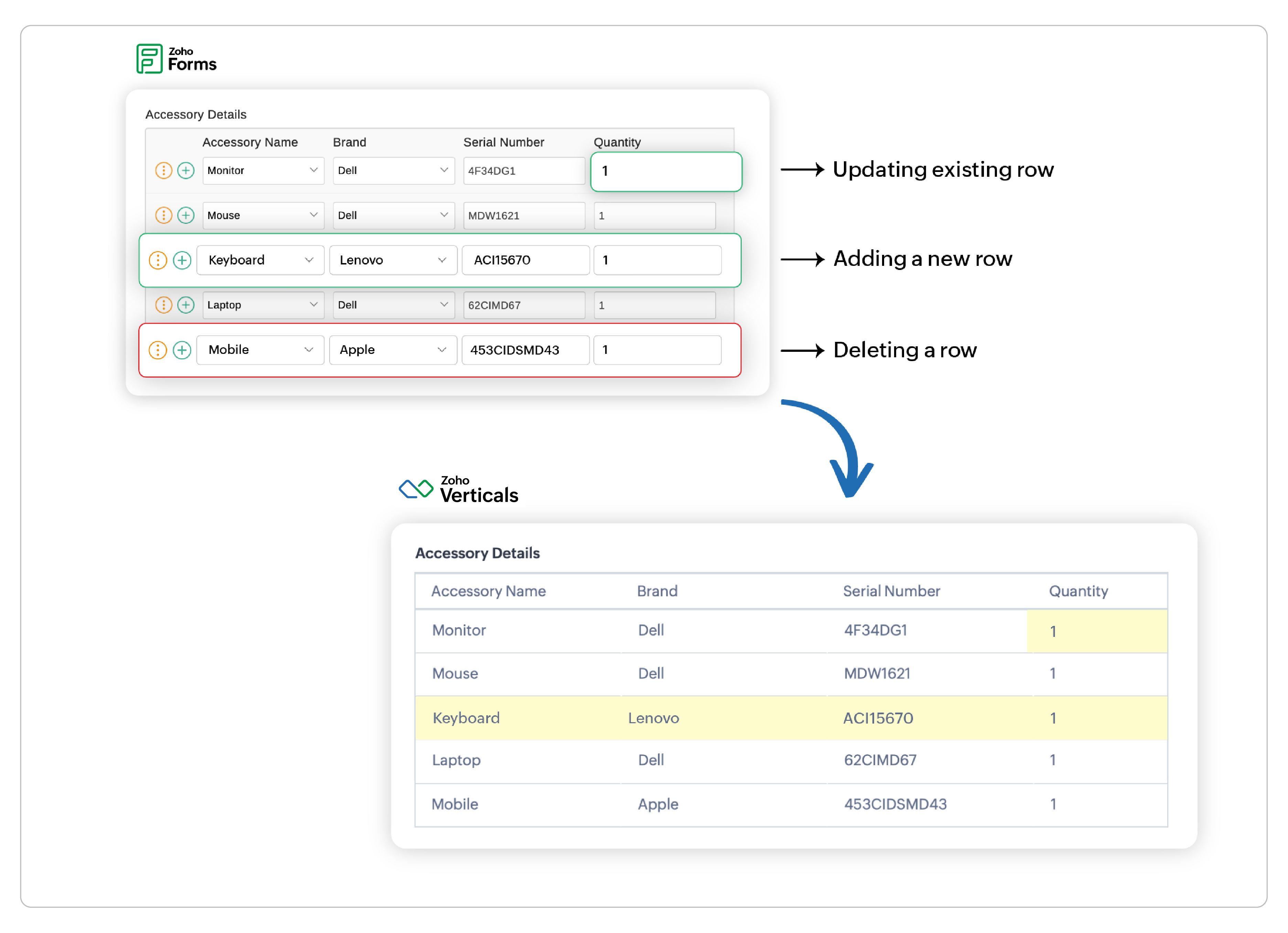Screen dimensions: 1288x933
Task: Open the Apple brand dropdown
Action: 393,350
